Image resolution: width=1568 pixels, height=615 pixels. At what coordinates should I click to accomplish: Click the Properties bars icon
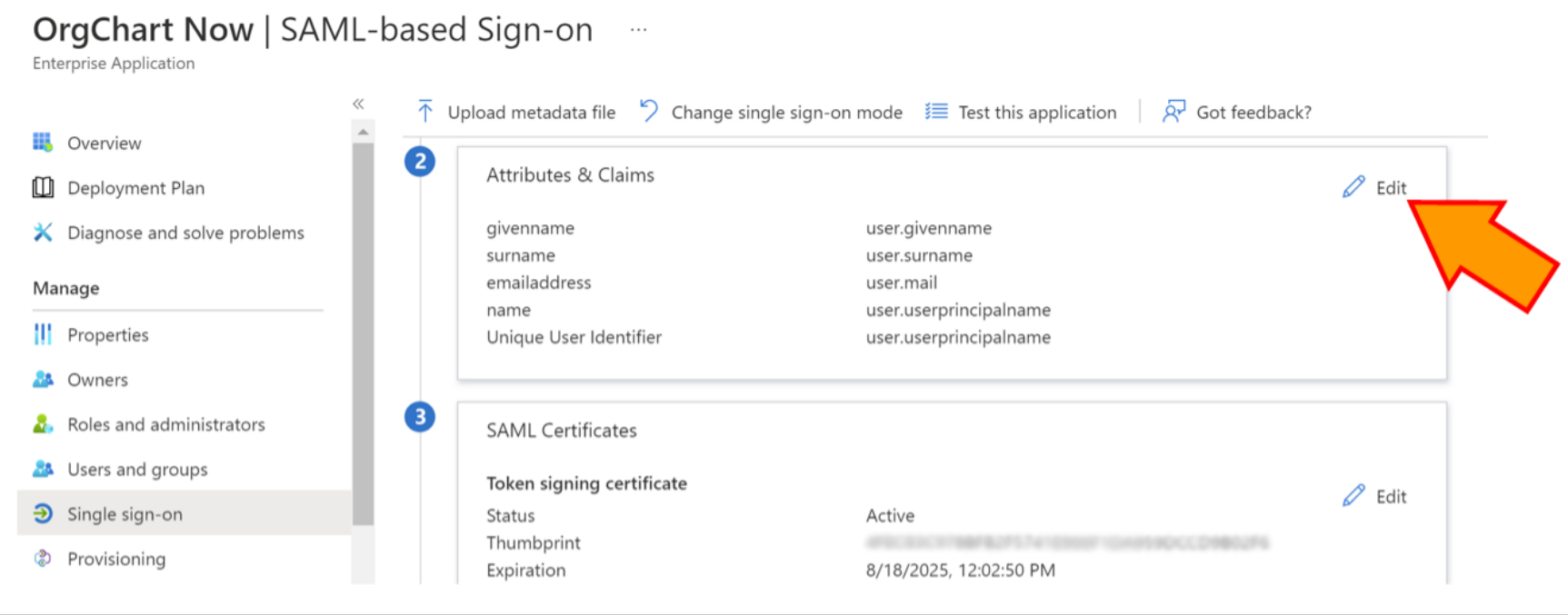[x=43, y=334]
